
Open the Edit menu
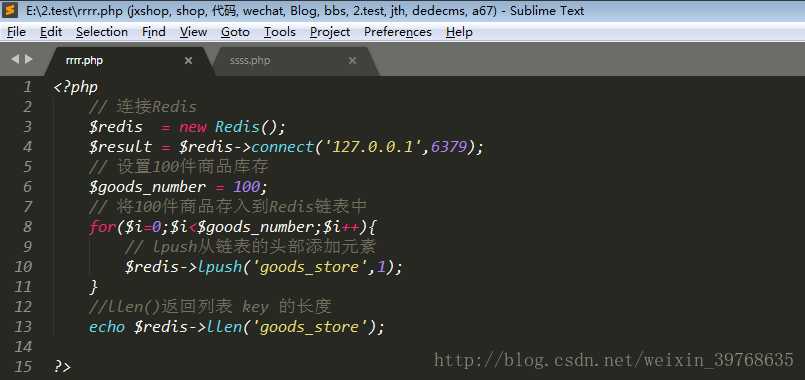tap(51, 32)
